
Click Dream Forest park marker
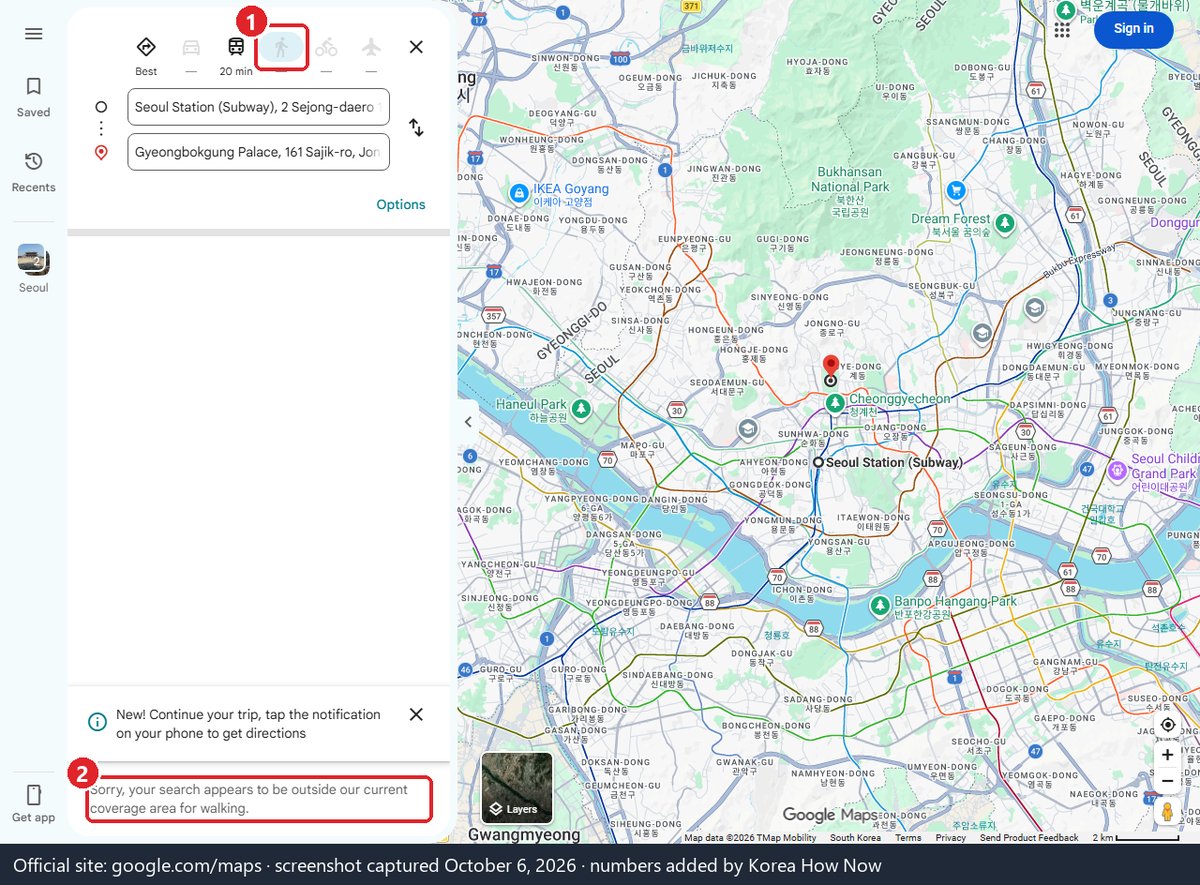[1004, 222]
